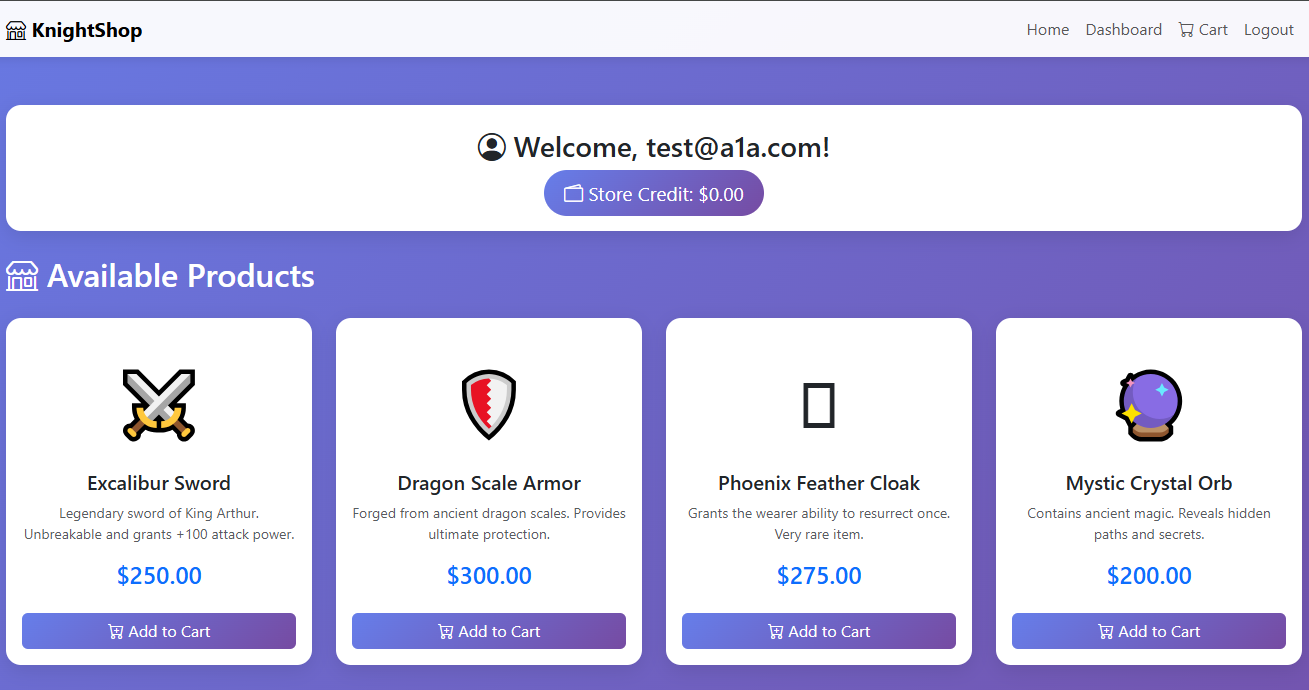Click the wallet icon in Store Credit

[x=574, y=194]
